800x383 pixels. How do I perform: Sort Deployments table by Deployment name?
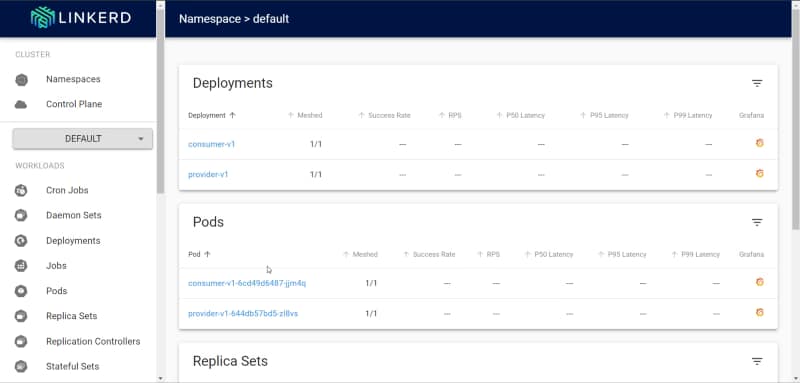[x=212, y=115]
